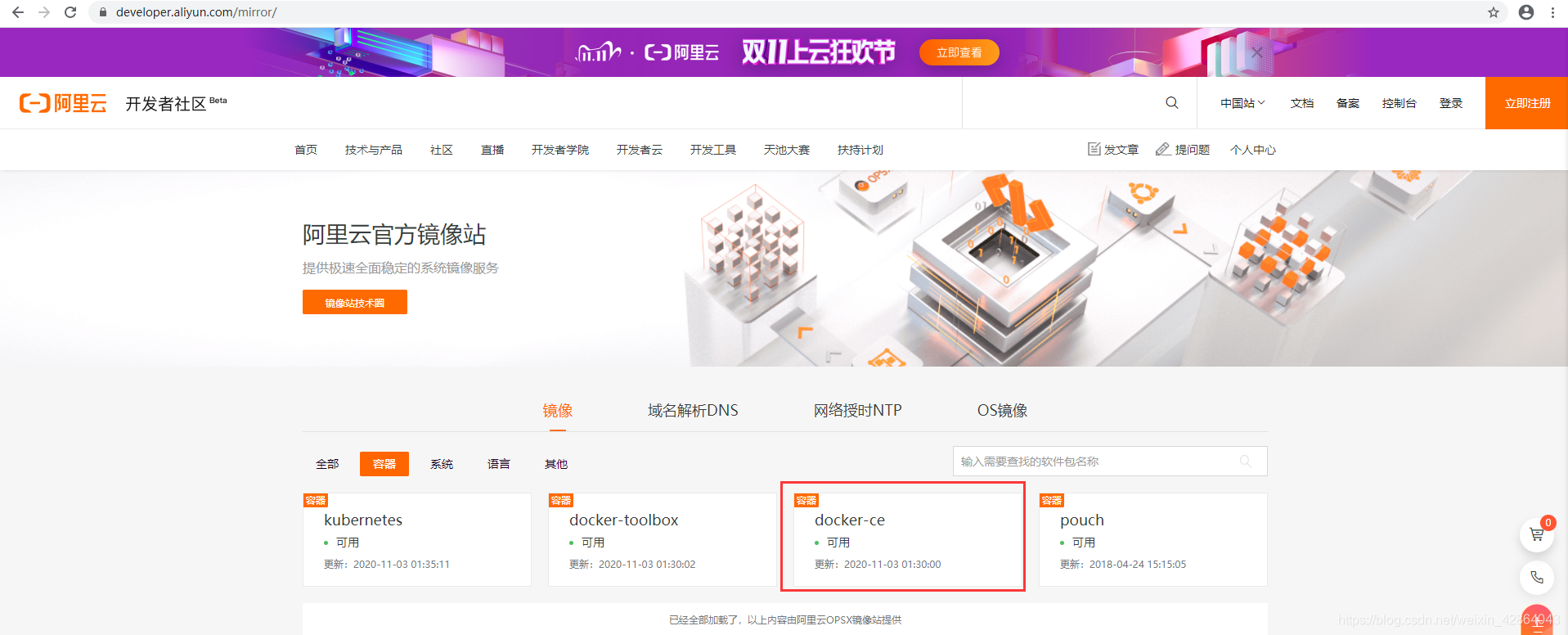Click the magnifier in package search box
The height and width of the screenshot is (635, 1568).
pyautogui.click(x=1246, y=462)
